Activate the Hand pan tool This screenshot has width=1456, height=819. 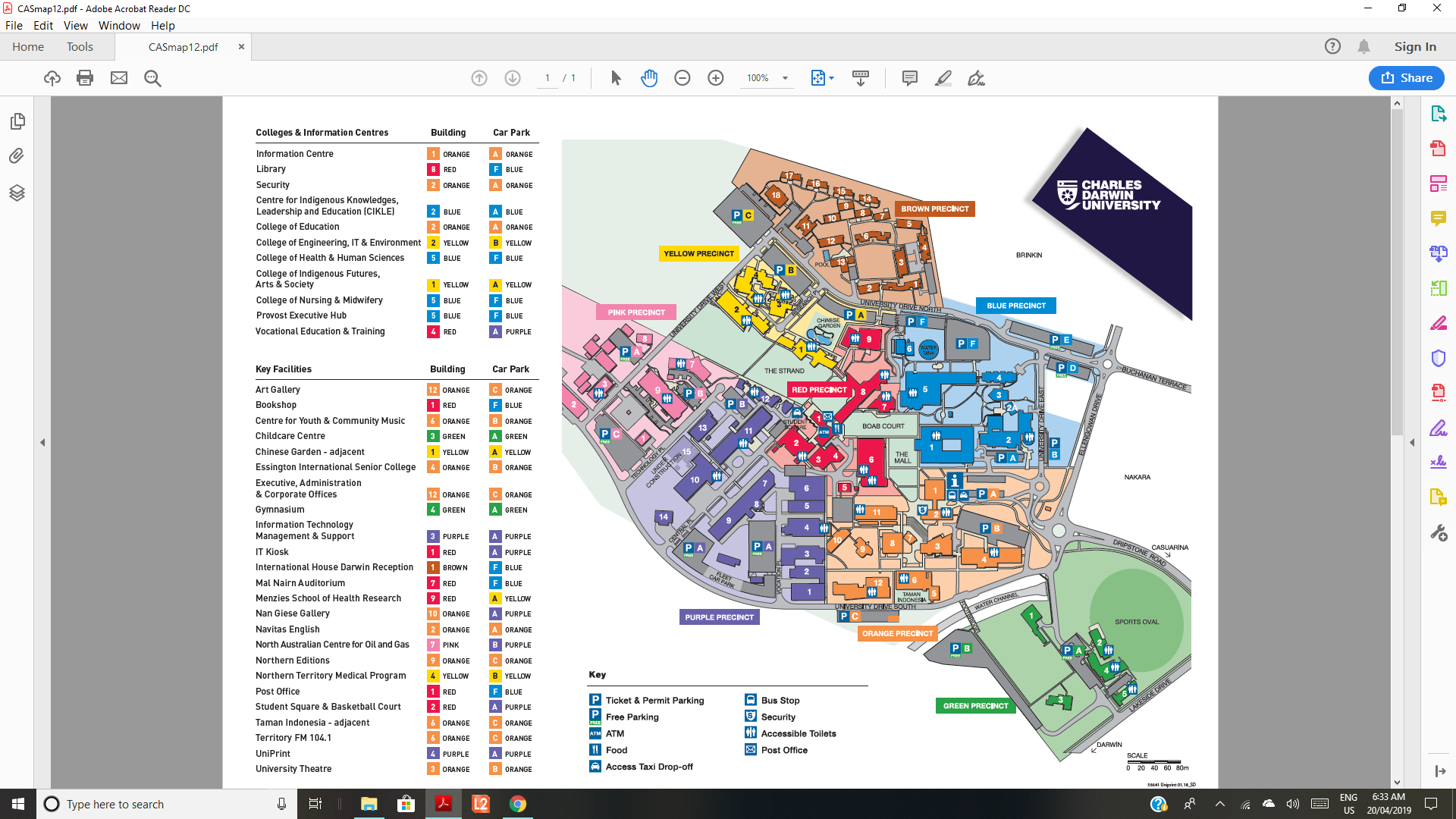coord(649,78)
